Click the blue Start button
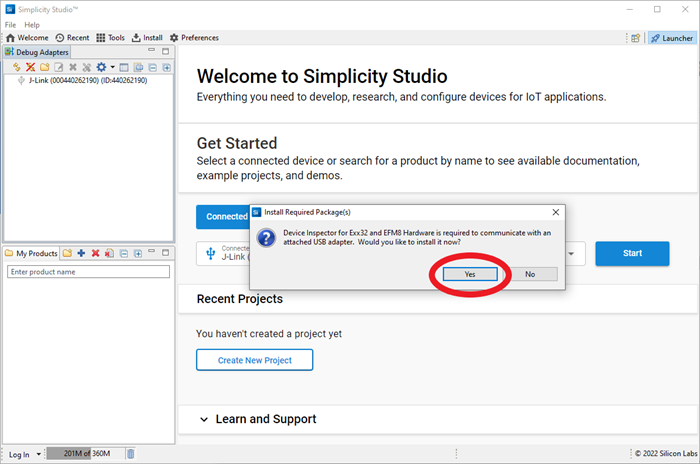700x464 pixels. 632,253
